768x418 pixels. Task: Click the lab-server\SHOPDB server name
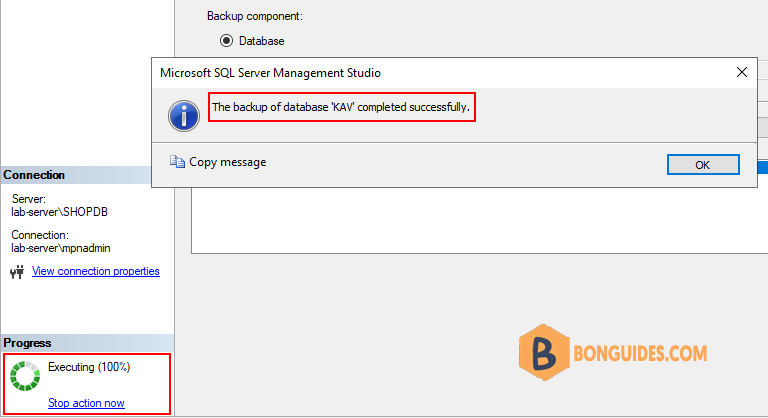click(60, 212)
